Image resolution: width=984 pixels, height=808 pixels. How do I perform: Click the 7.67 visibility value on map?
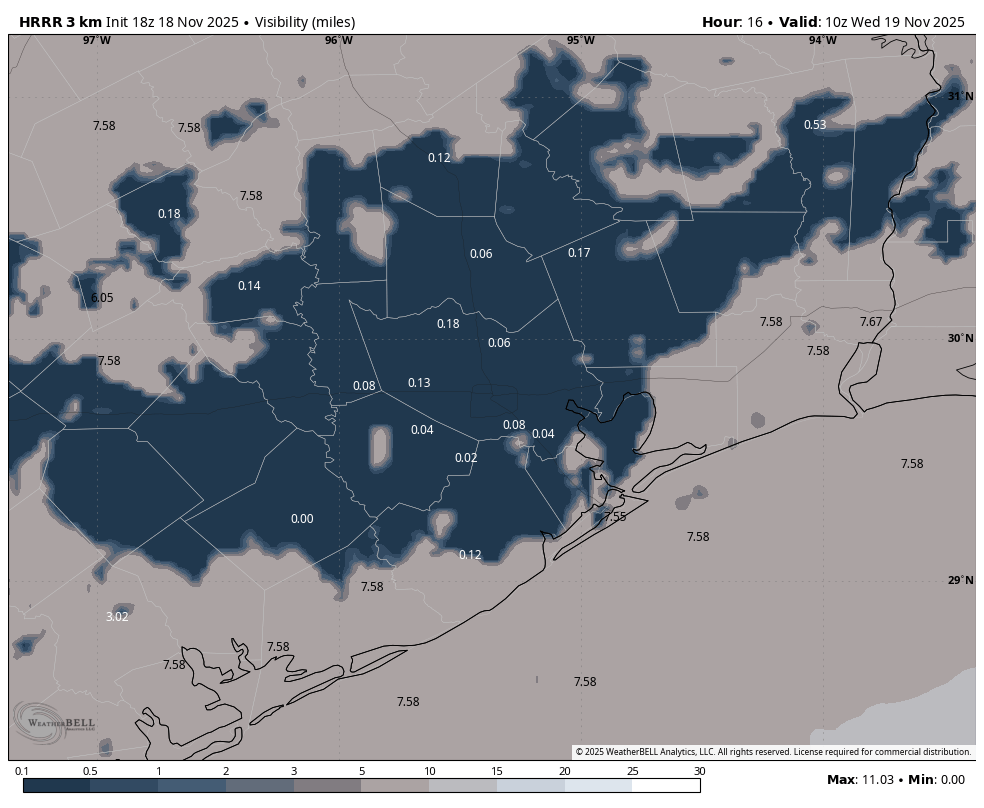[871, 322]
